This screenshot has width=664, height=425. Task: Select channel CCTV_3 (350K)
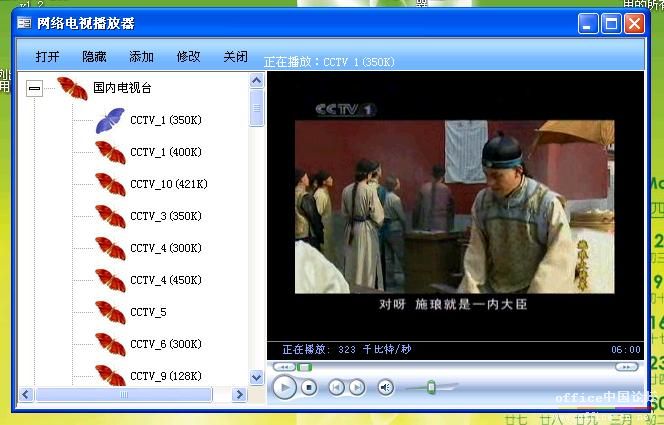(x=166, y=216)
